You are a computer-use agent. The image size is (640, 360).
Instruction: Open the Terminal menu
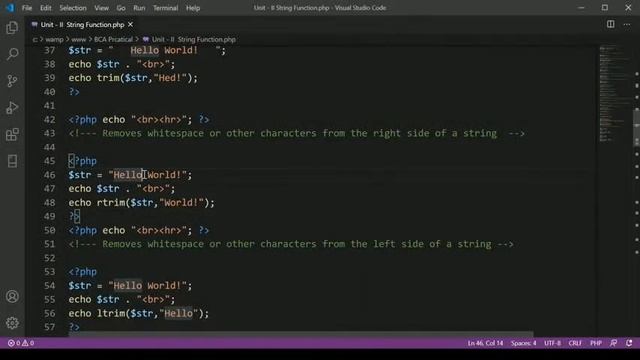[165, 8]
